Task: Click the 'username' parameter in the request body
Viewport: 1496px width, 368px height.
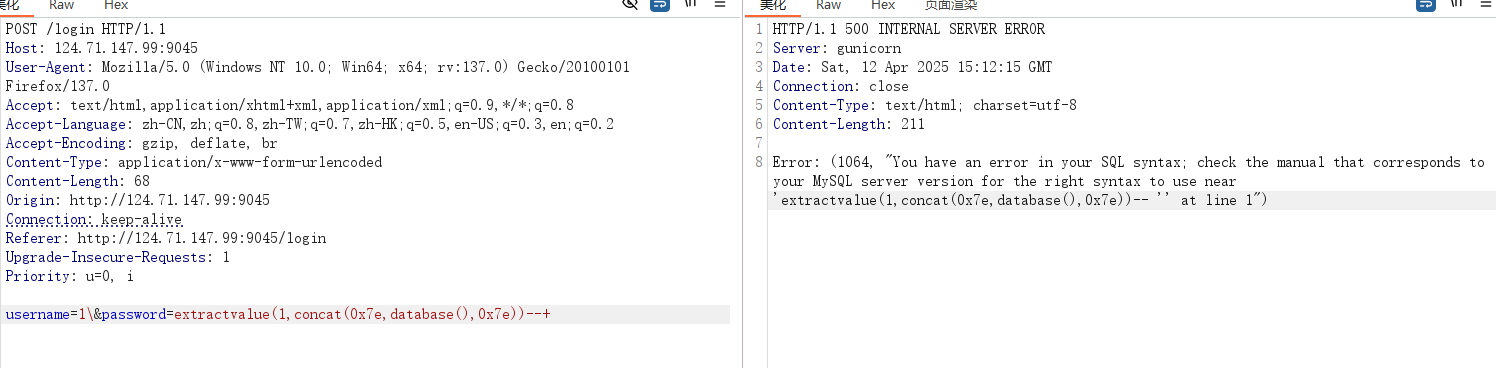Action: coord(37,315)
